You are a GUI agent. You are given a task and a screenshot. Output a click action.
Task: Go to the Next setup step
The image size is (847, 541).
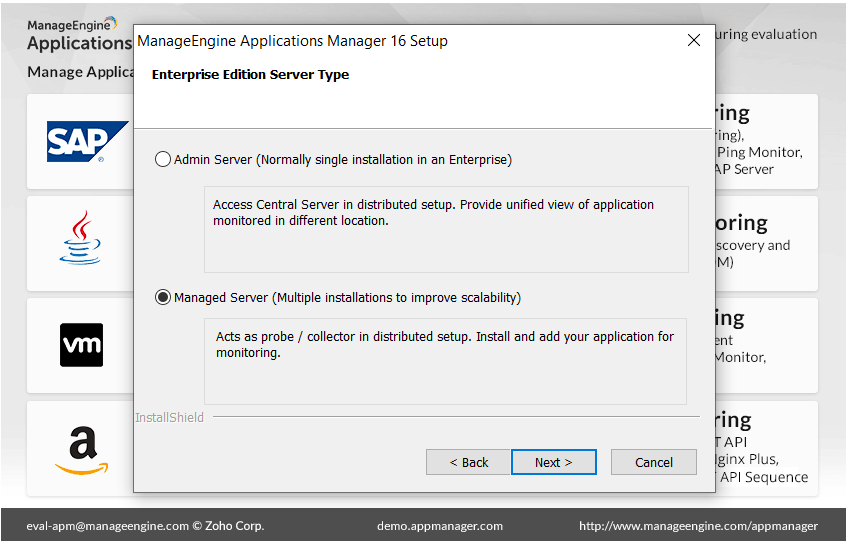pos(554,462)
